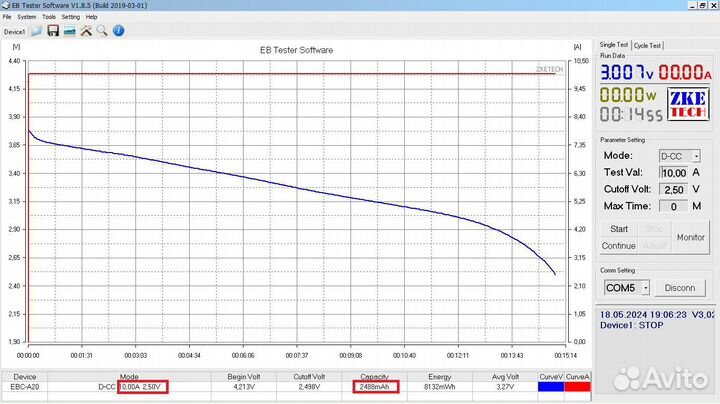Click the Cutoff Volt input field

676,189
